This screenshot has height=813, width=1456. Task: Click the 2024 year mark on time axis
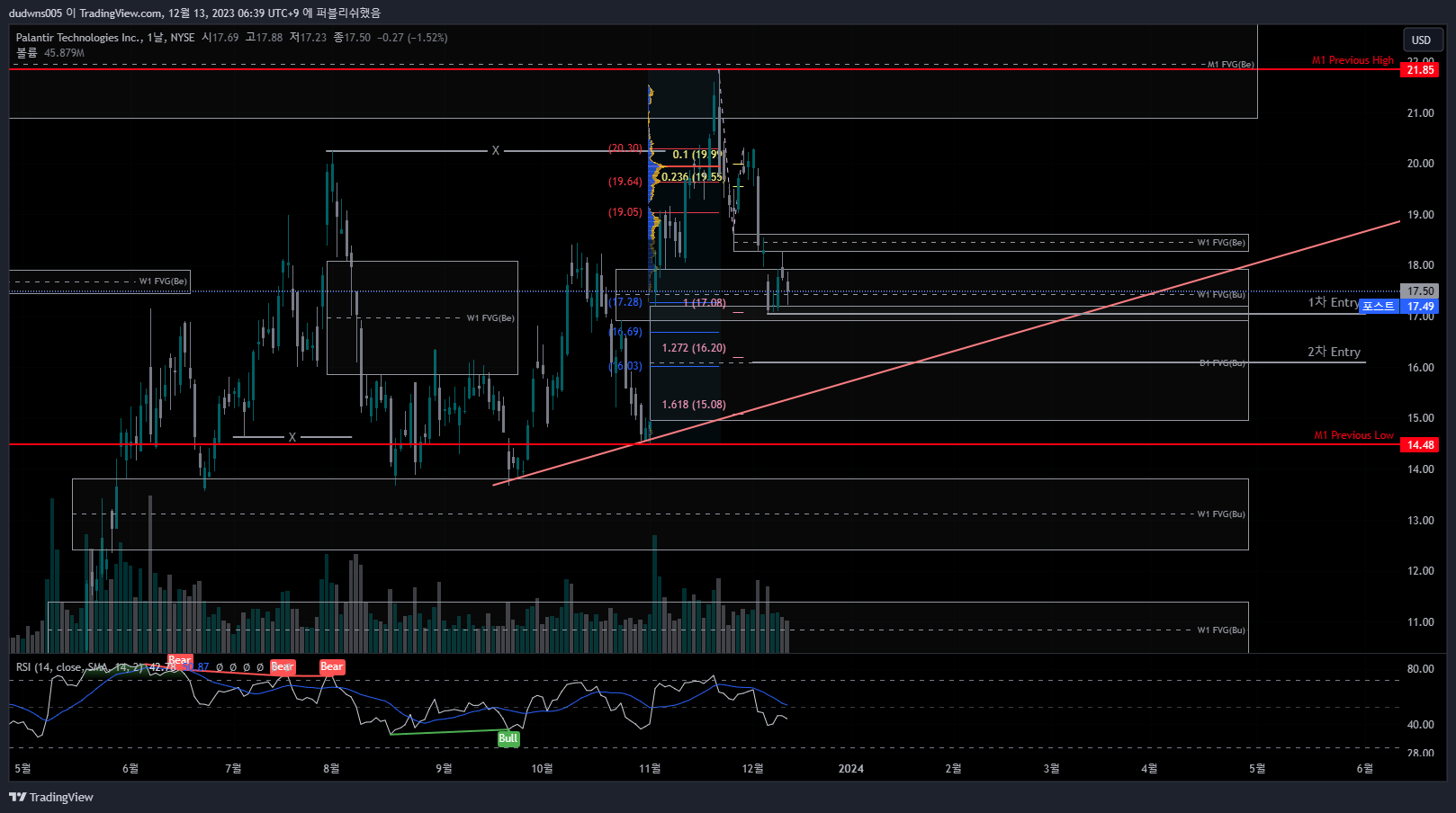click(850, 768)
